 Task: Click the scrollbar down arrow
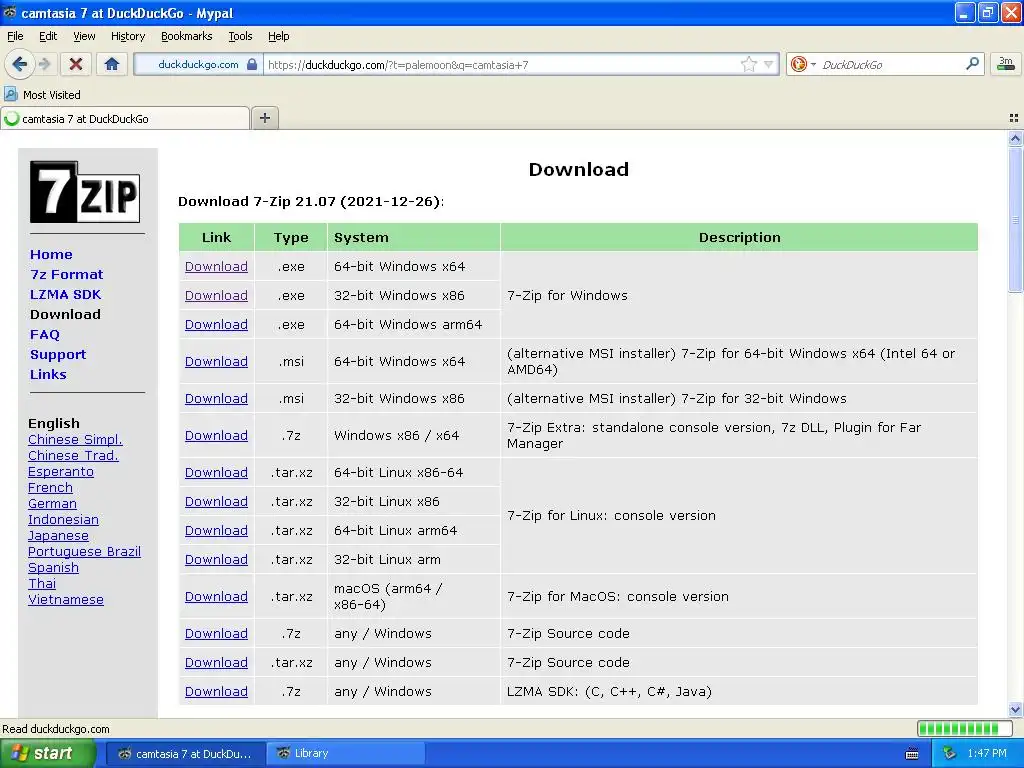[x=1015, y=709]
